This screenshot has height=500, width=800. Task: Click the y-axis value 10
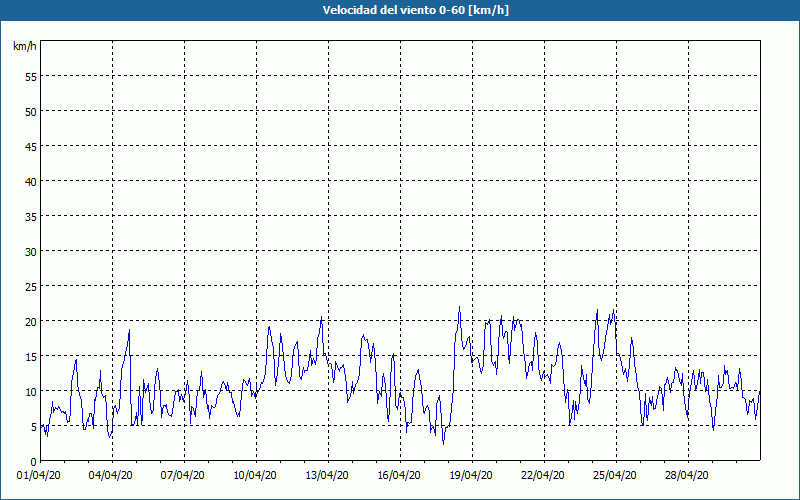pyautogui.click(x=31, y=392)
